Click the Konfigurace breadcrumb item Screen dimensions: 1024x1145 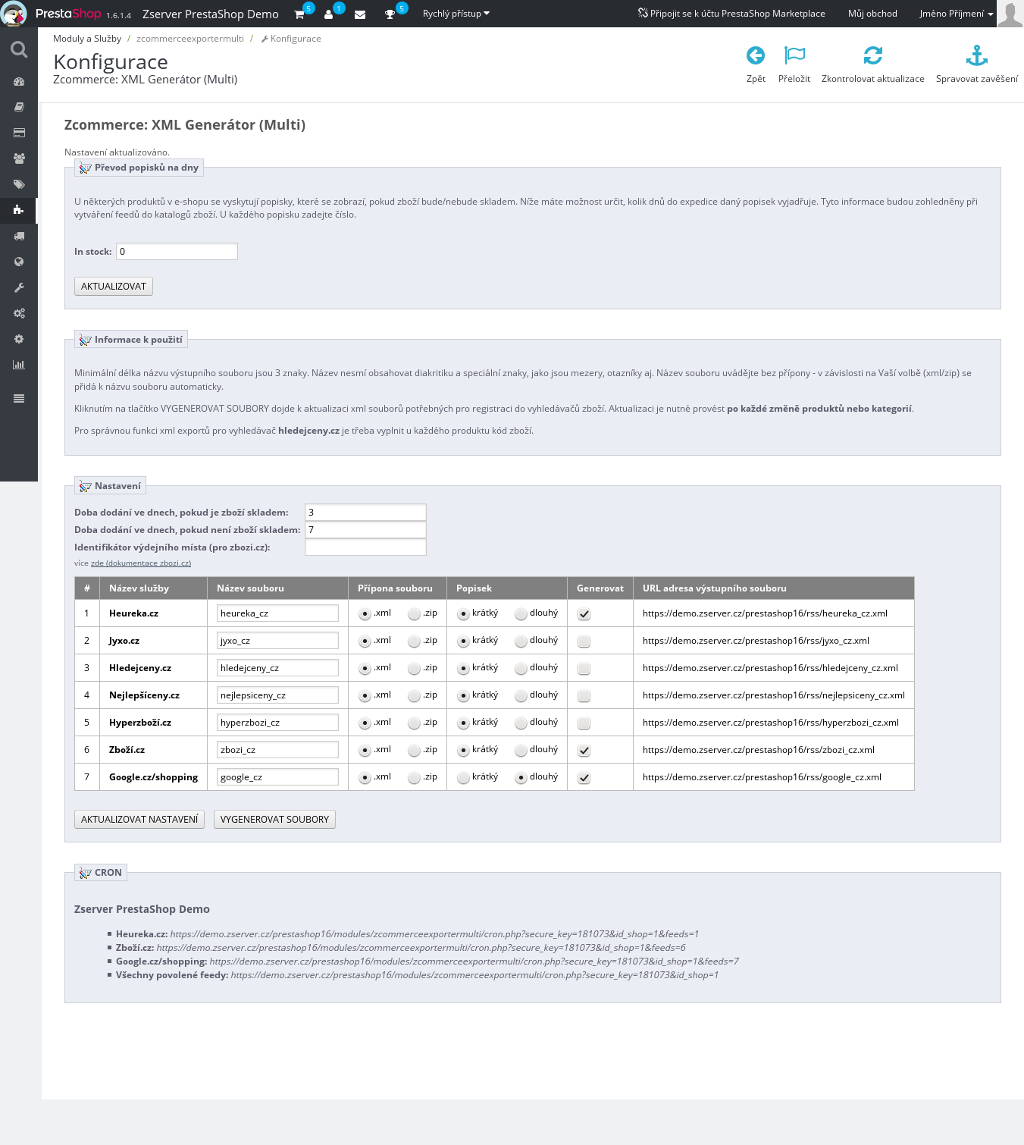point(291,39)
